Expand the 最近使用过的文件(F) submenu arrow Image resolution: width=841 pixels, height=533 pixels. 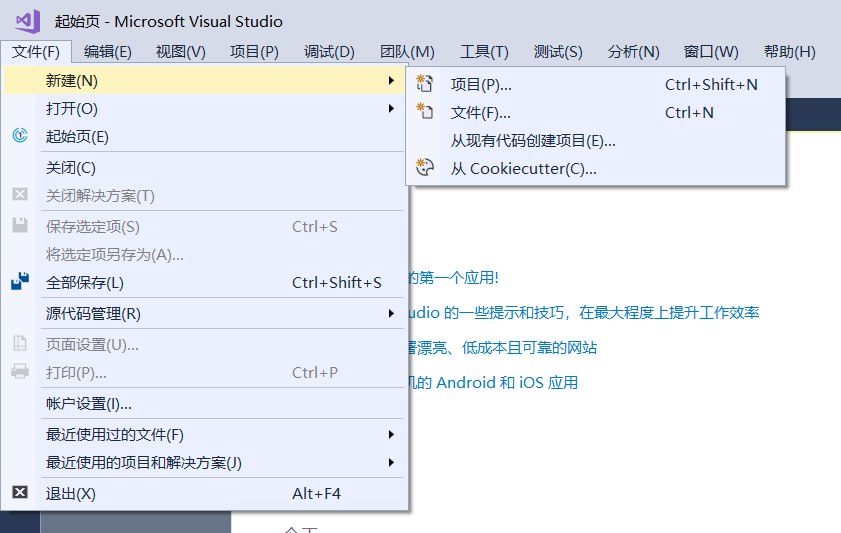[391, 434]
